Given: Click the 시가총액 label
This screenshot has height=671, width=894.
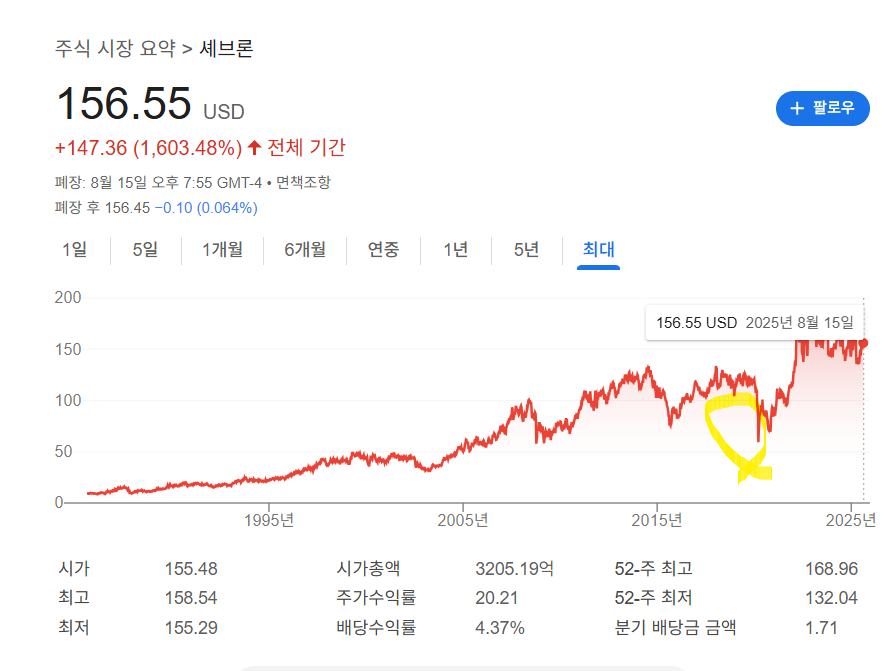Looking at the screenshot, I should tap(368, 568).
